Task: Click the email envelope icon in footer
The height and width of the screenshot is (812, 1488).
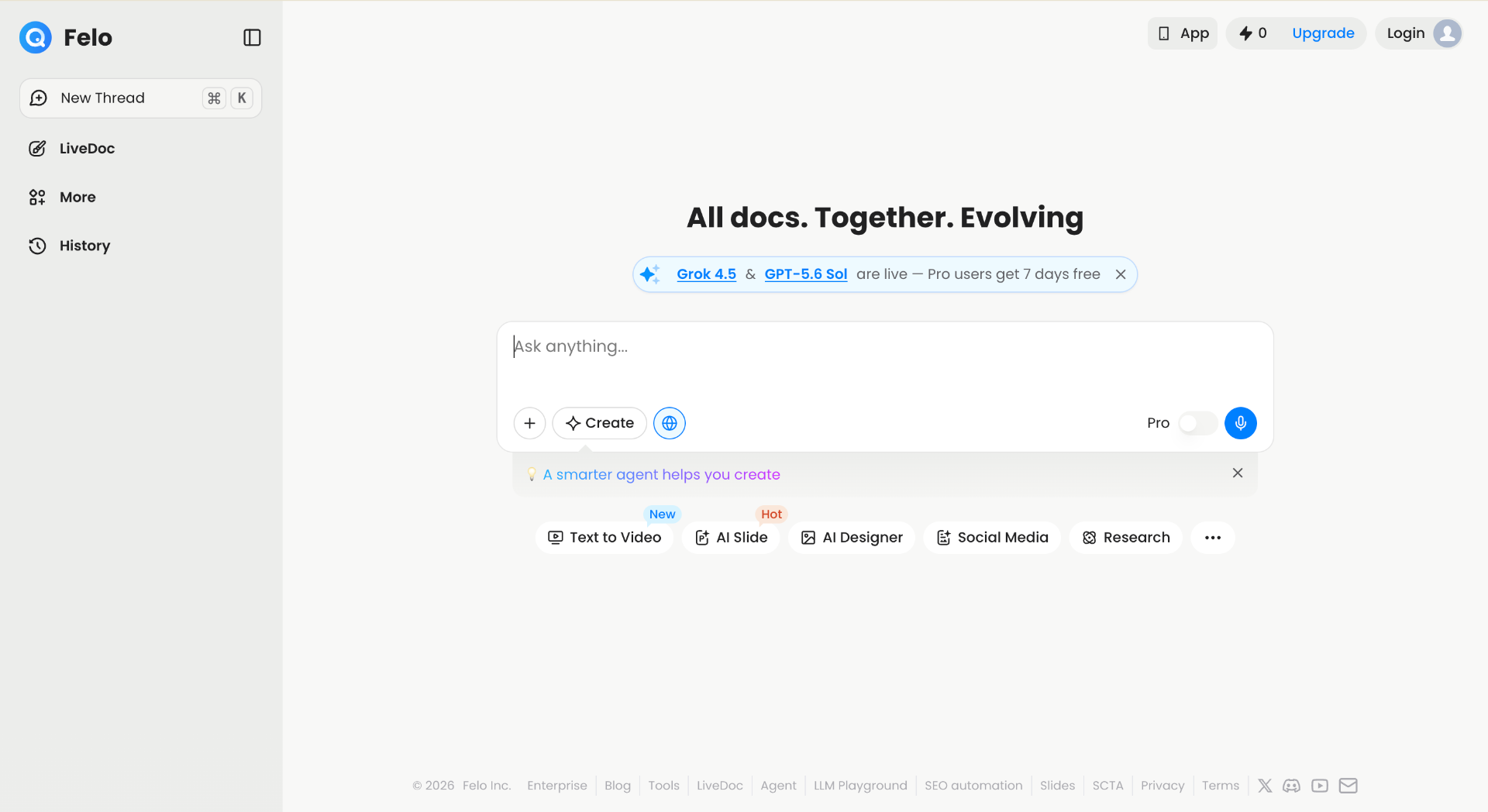Action: 1348,786
